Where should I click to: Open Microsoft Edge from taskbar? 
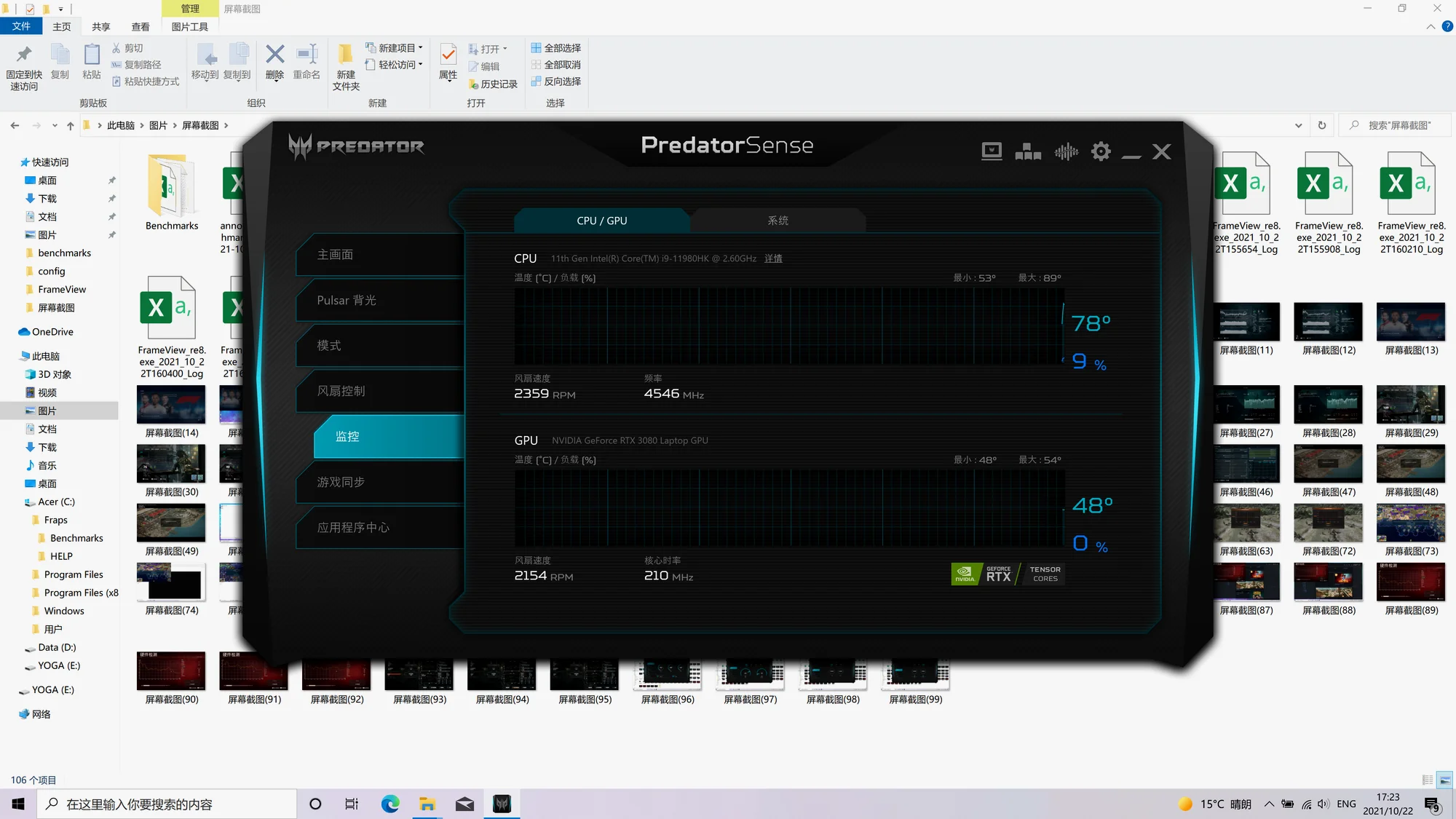390,804
